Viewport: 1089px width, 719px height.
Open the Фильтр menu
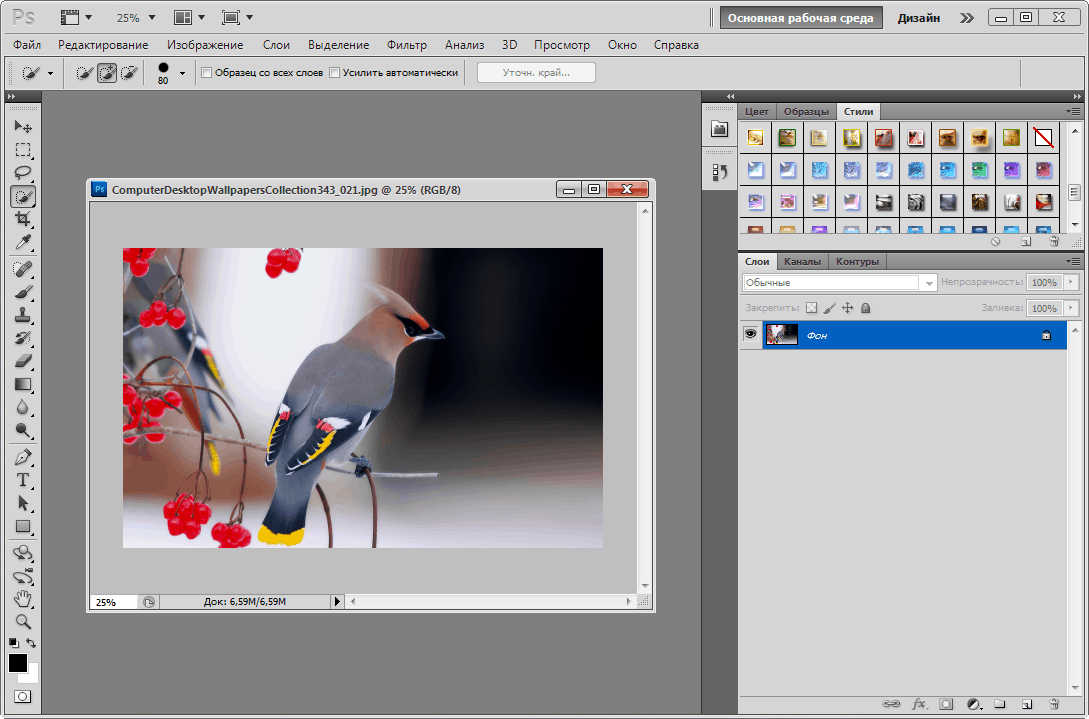point(407,44)
